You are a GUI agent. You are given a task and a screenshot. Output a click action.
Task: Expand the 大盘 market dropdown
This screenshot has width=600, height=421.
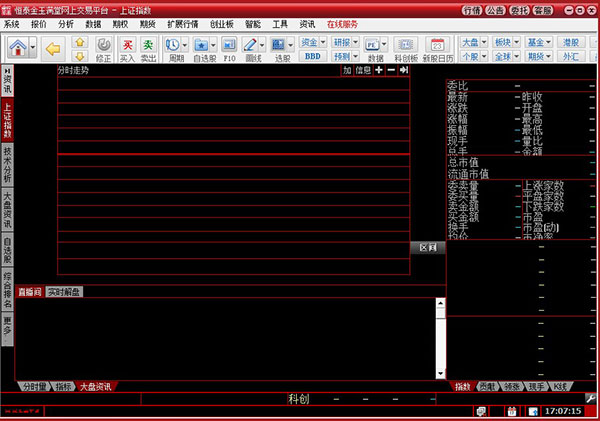[473, 42]
